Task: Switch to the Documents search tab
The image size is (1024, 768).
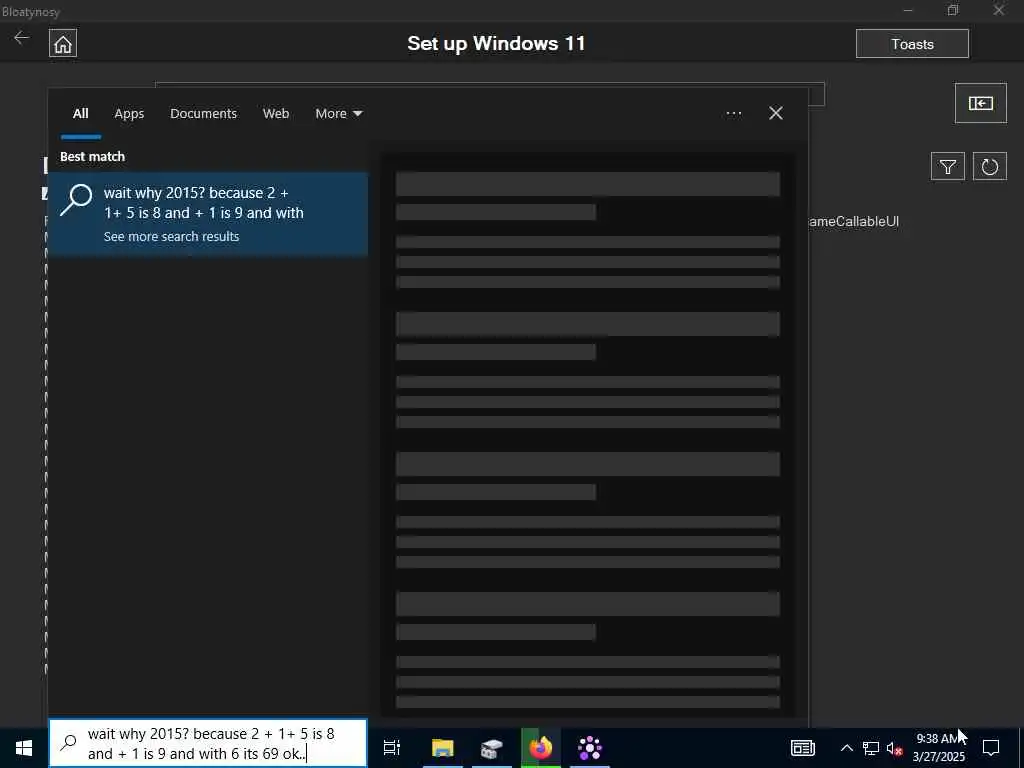Action: (x=203, y=114)
